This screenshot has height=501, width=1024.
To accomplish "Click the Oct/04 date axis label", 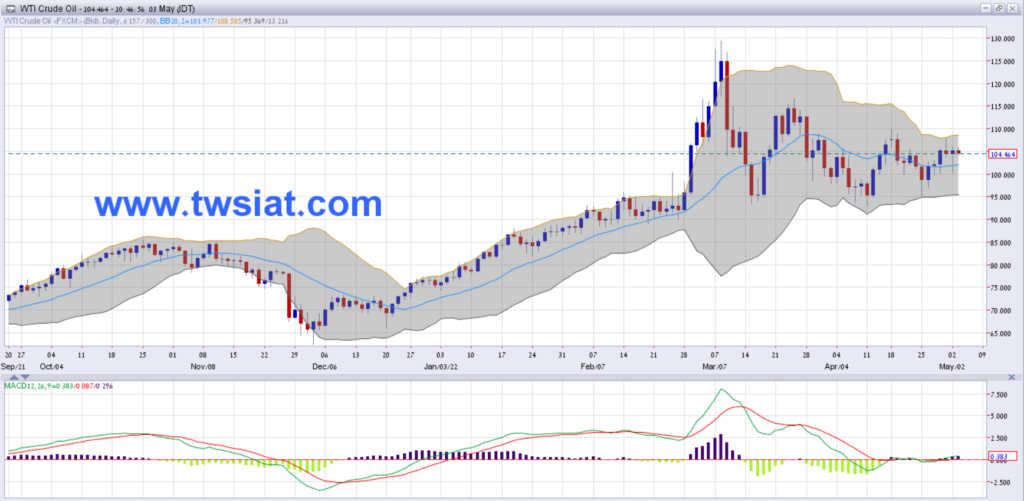I will [52, 367].
